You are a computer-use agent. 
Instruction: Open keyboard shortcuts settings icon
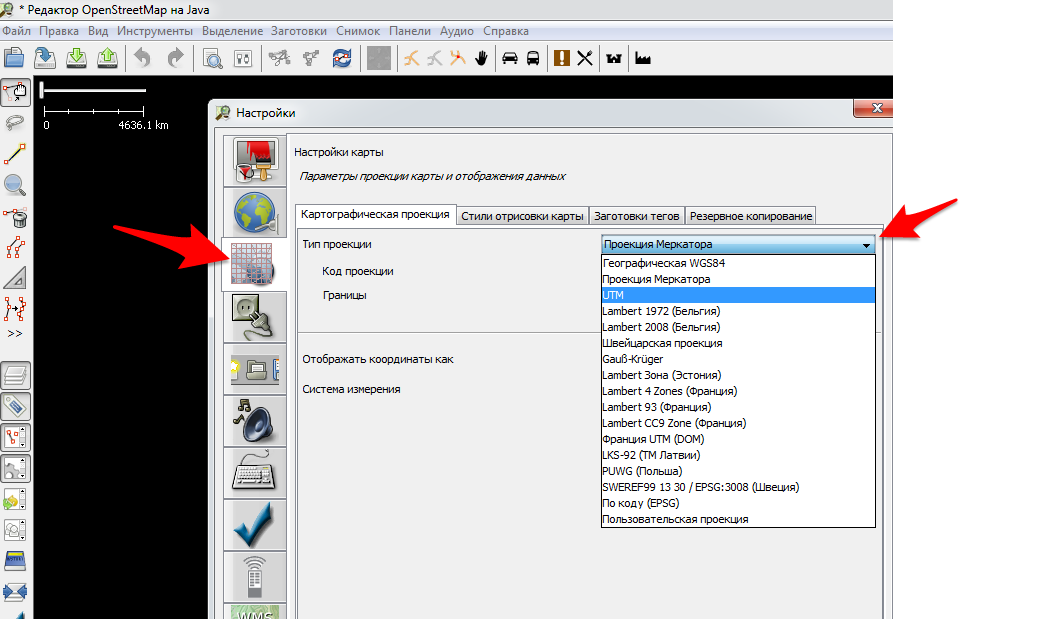pos(254,473)
